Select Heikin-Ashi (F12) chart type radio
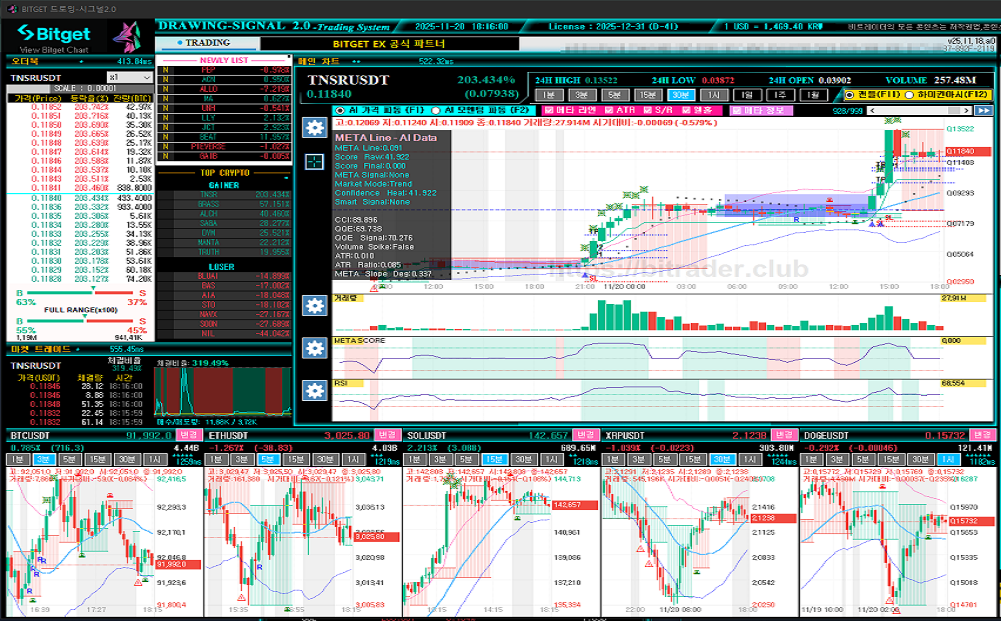 (x=909, y=95)
